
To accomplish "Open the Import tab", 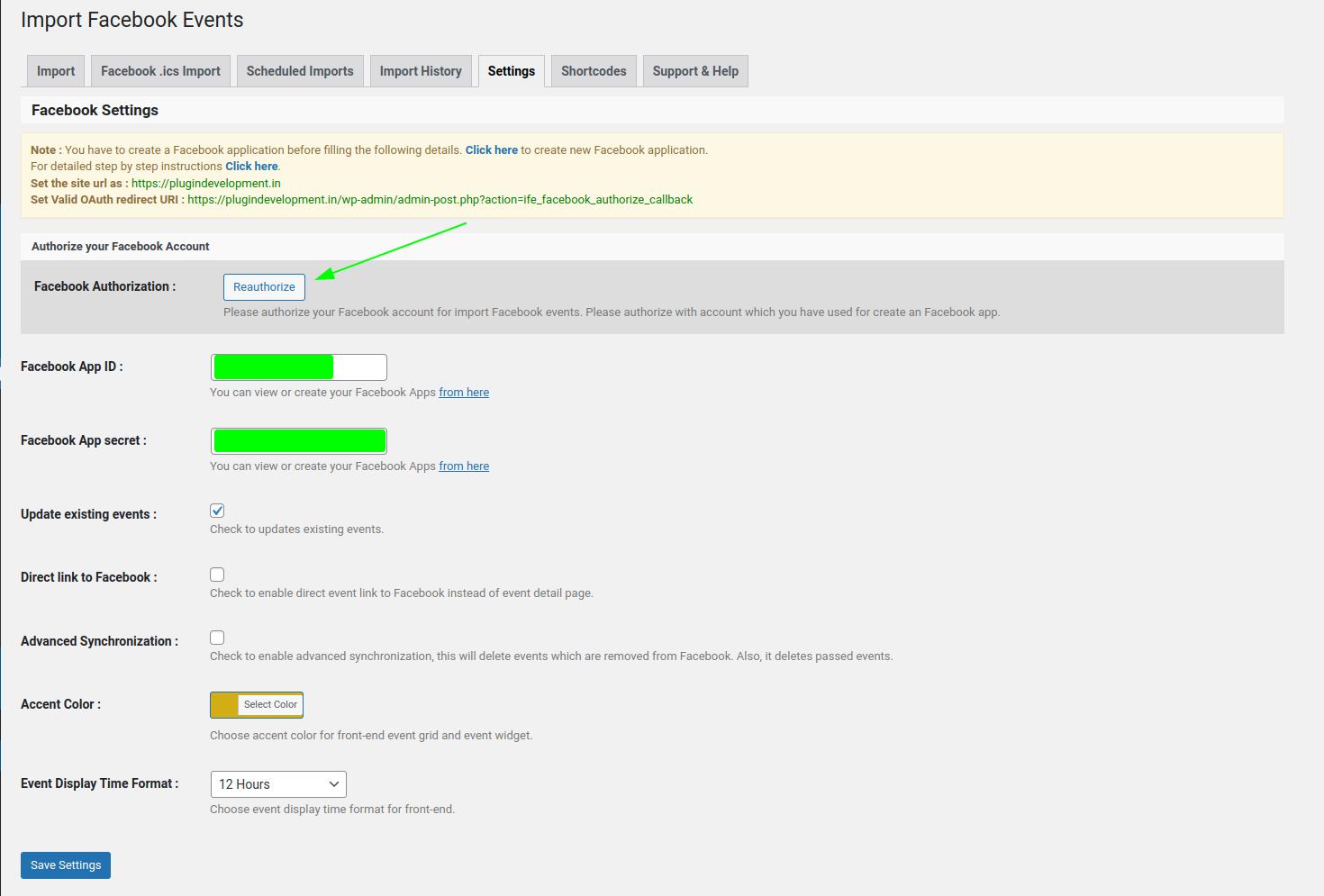I will pyautogui.click(x=56, y=71).
